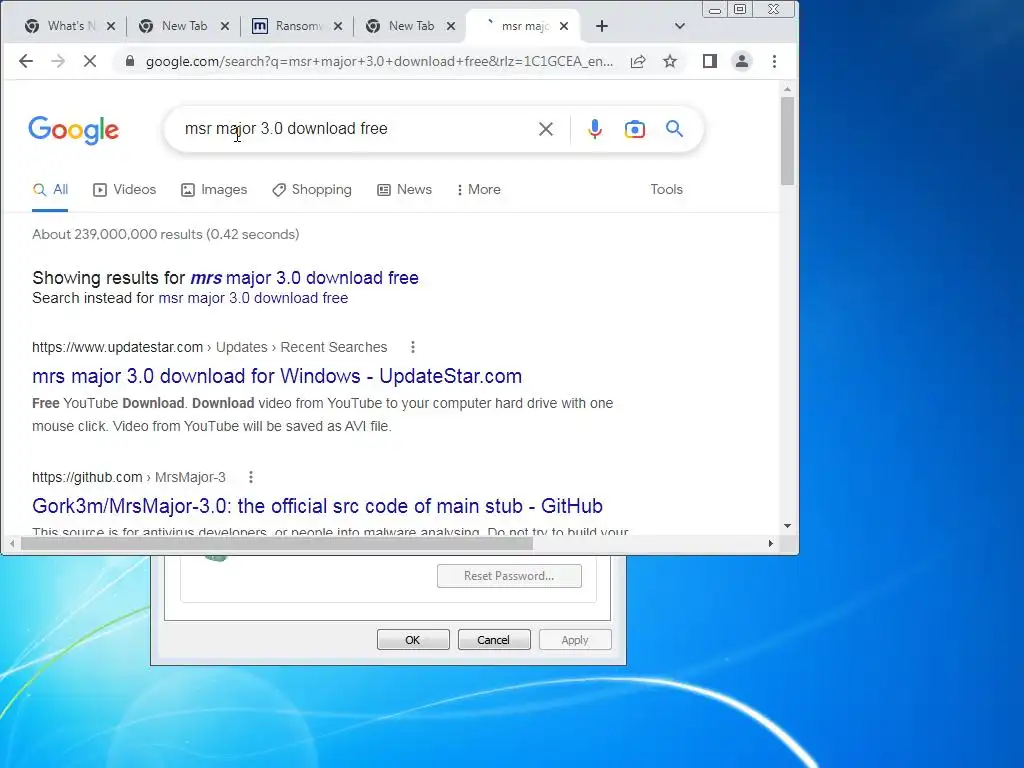Image resolution: width=1024 pixels, height=768 pixels.
Task: Open the GitHub result options dots
Action: [251, 477]
